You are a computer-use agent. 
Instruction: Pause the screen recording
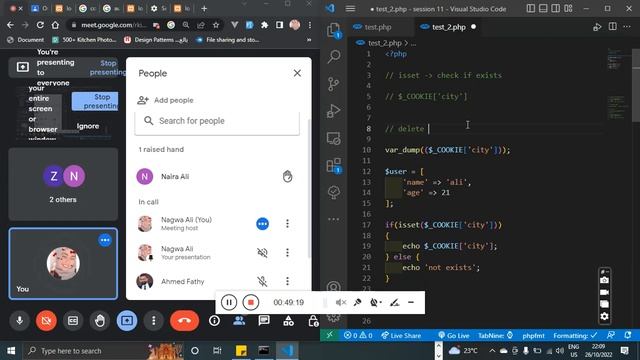tap(229, 302)
